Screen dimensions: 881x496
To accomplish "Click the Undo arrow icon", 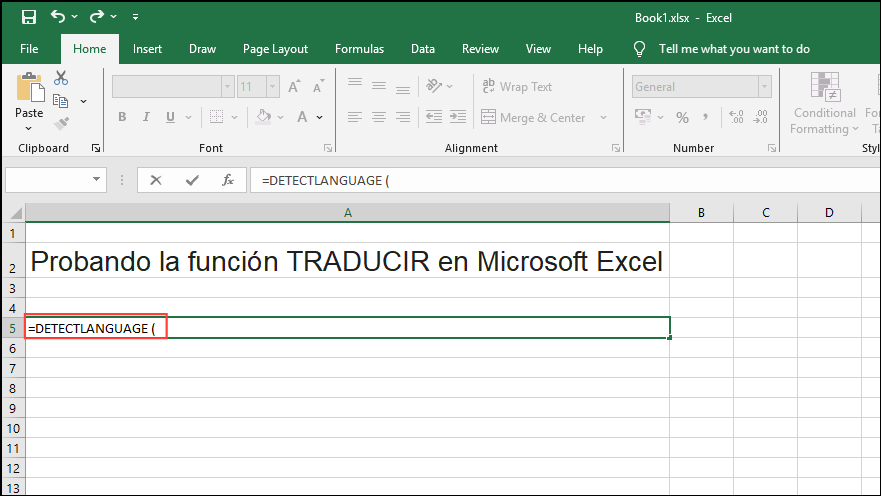I will (58, 17).
